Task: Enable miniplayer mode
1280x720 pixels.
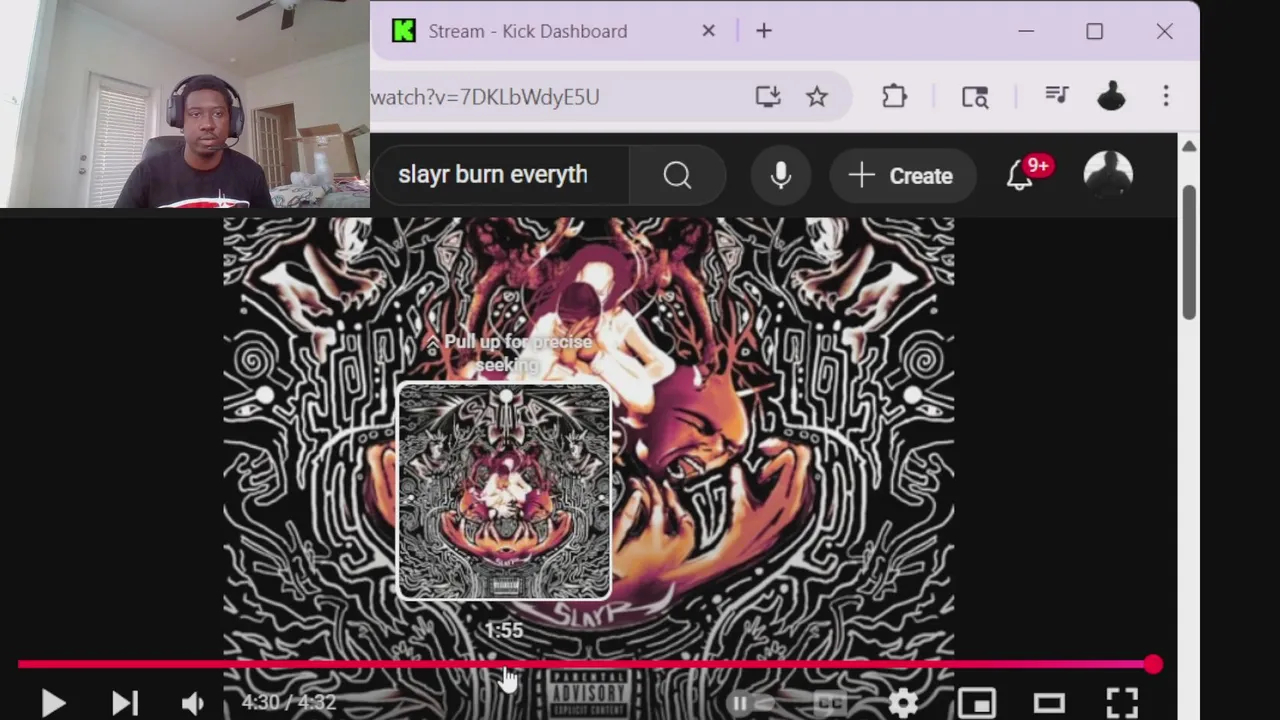Action: click(x=977, y=703)
